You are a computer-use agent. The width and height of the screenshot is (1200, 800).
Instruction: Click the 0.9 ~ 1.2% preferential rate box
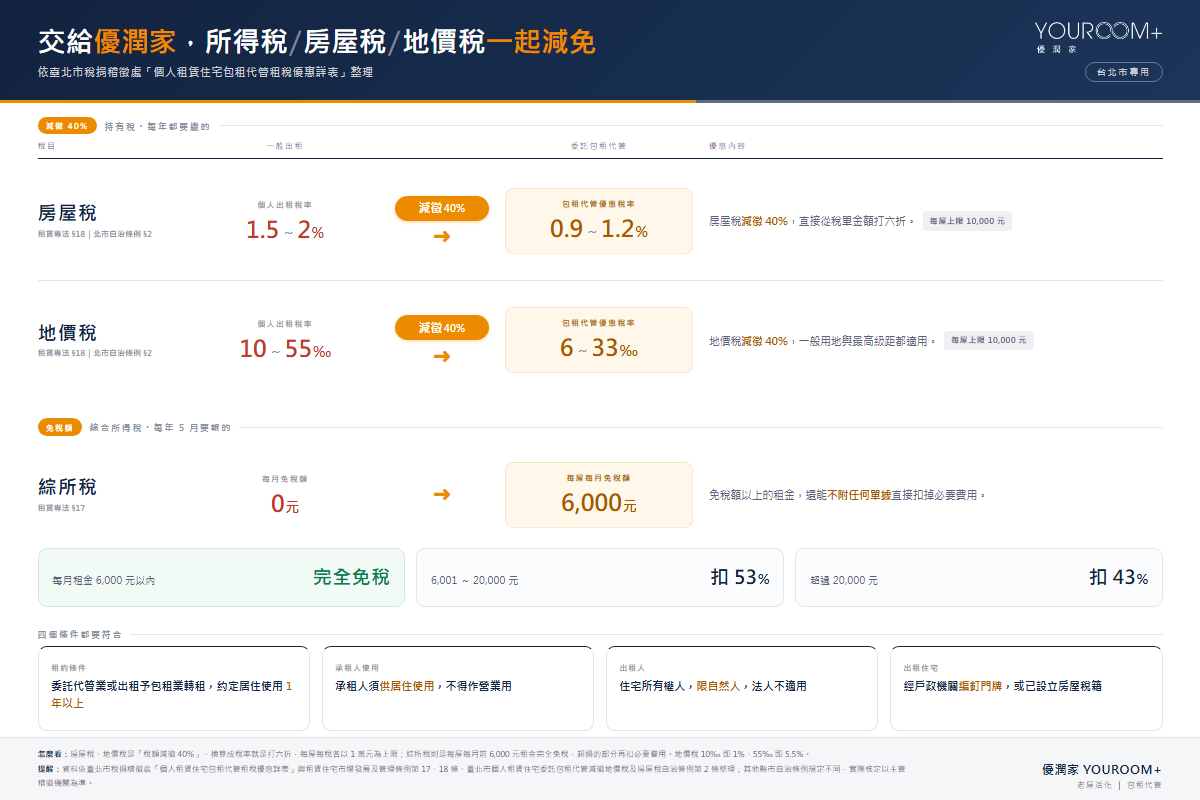(x=599, y=221)
